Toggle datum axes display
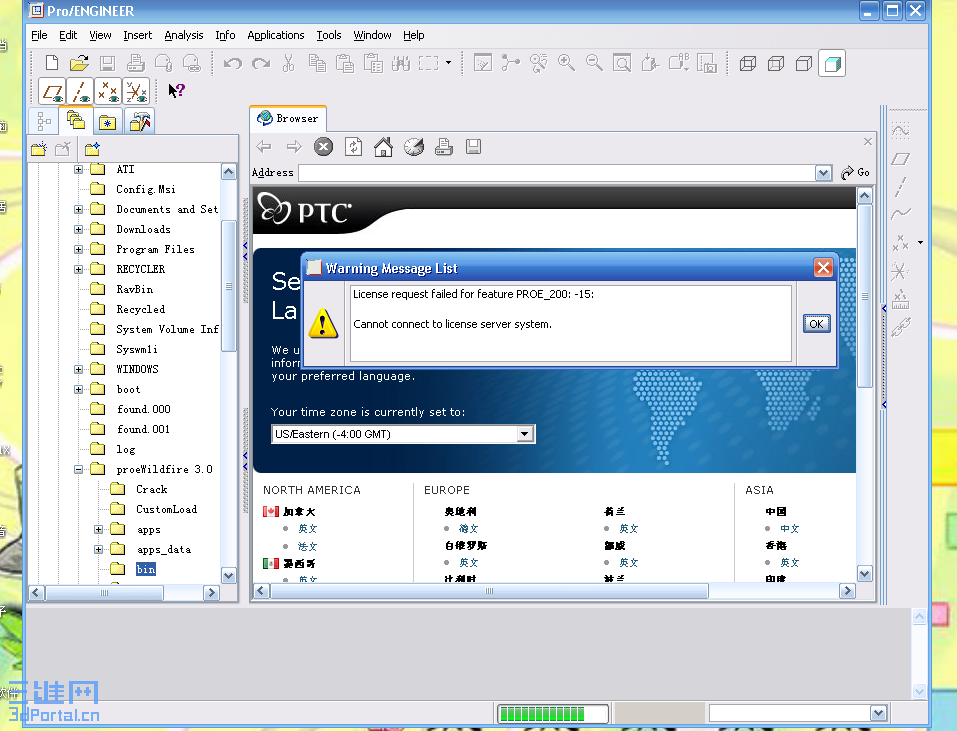Viewport: 957px width, 731px height. [x=80, y=92]
